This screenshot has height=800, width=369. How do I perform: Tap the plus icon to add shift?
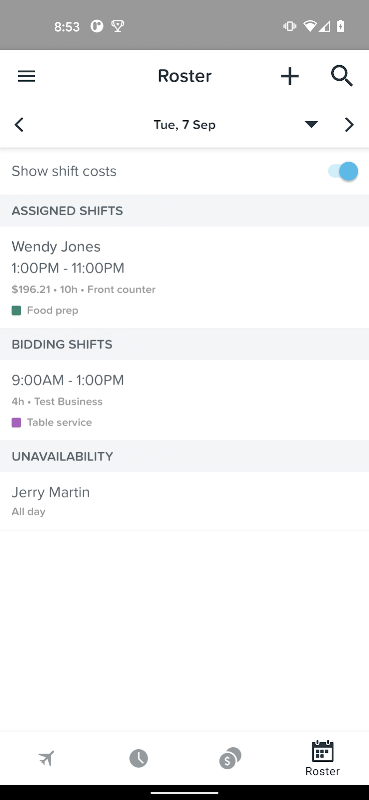point(289,76)
